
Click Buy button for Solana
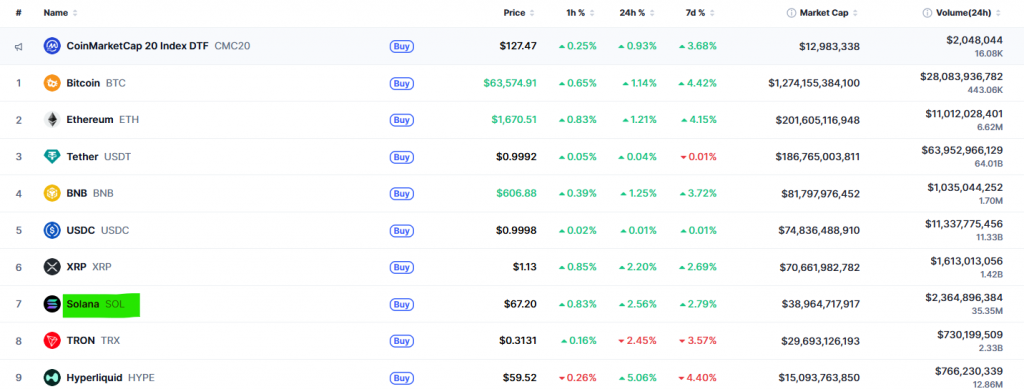pyautogui.click(x=402, y=304)
